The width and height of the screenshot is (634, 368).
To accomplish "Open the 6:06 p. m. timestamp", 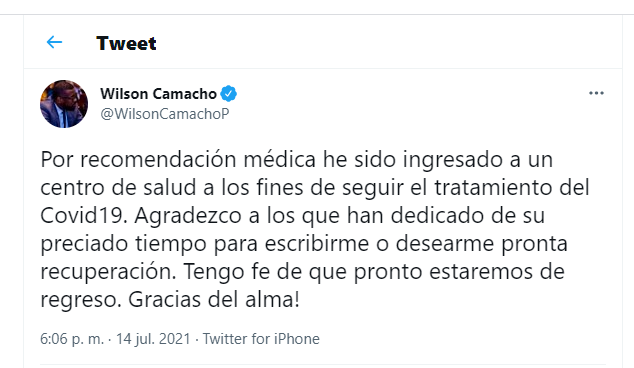I will click(x=72, y=338).
